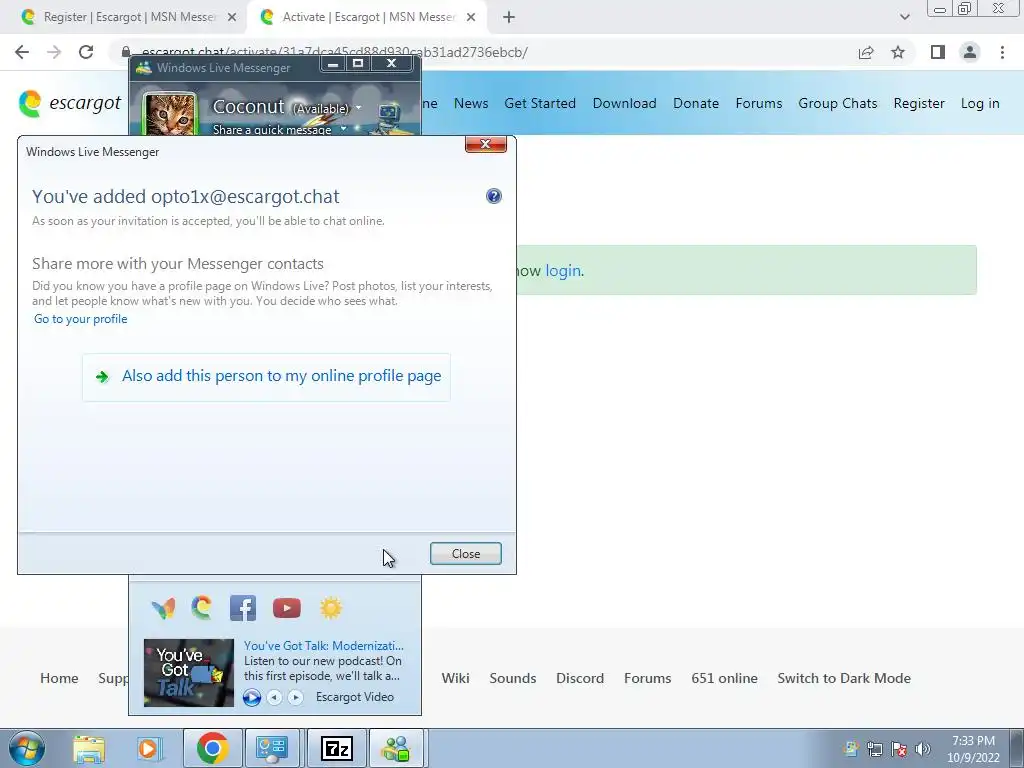Click the volume speaker tray icon
Viewport: 1024px width, 768px height.
tap(923, 748)
